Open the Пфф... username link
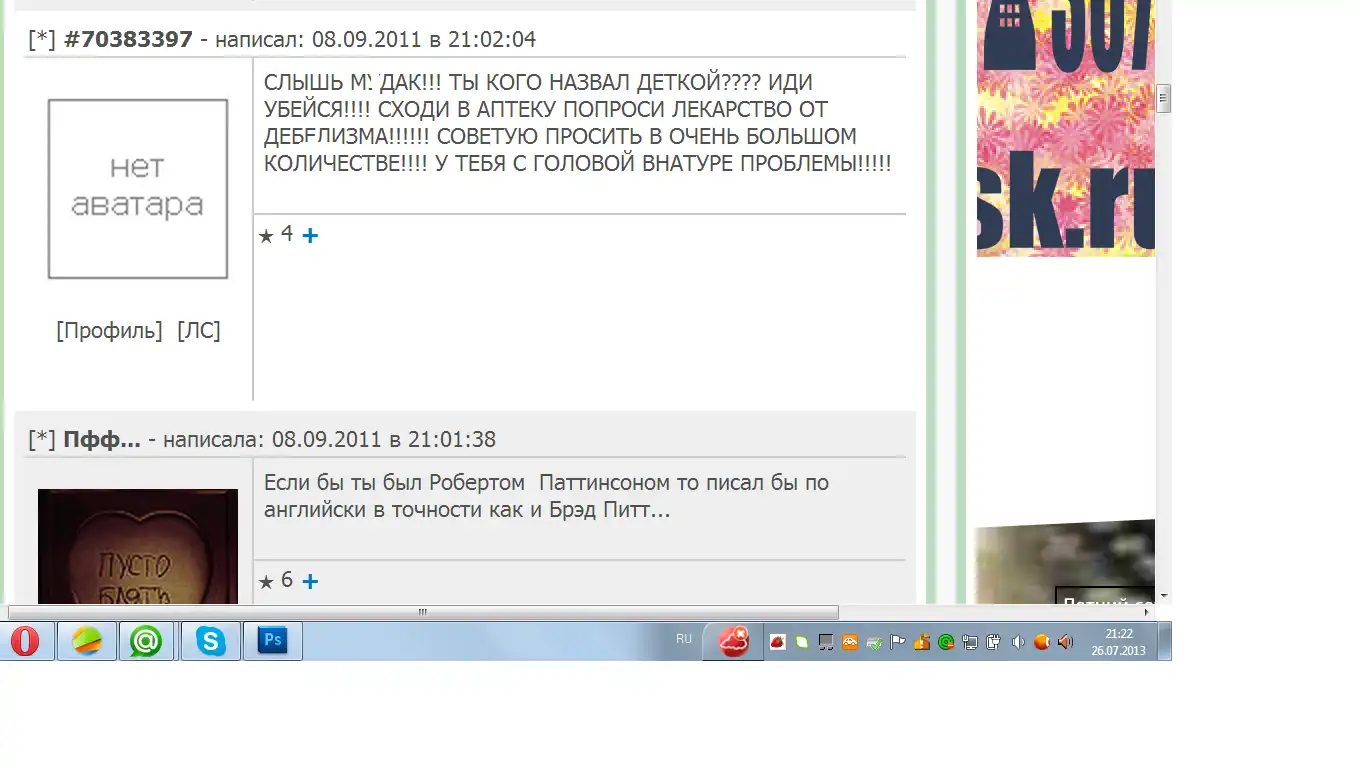This screenshot has width=1360, height=768. point(102,440)
